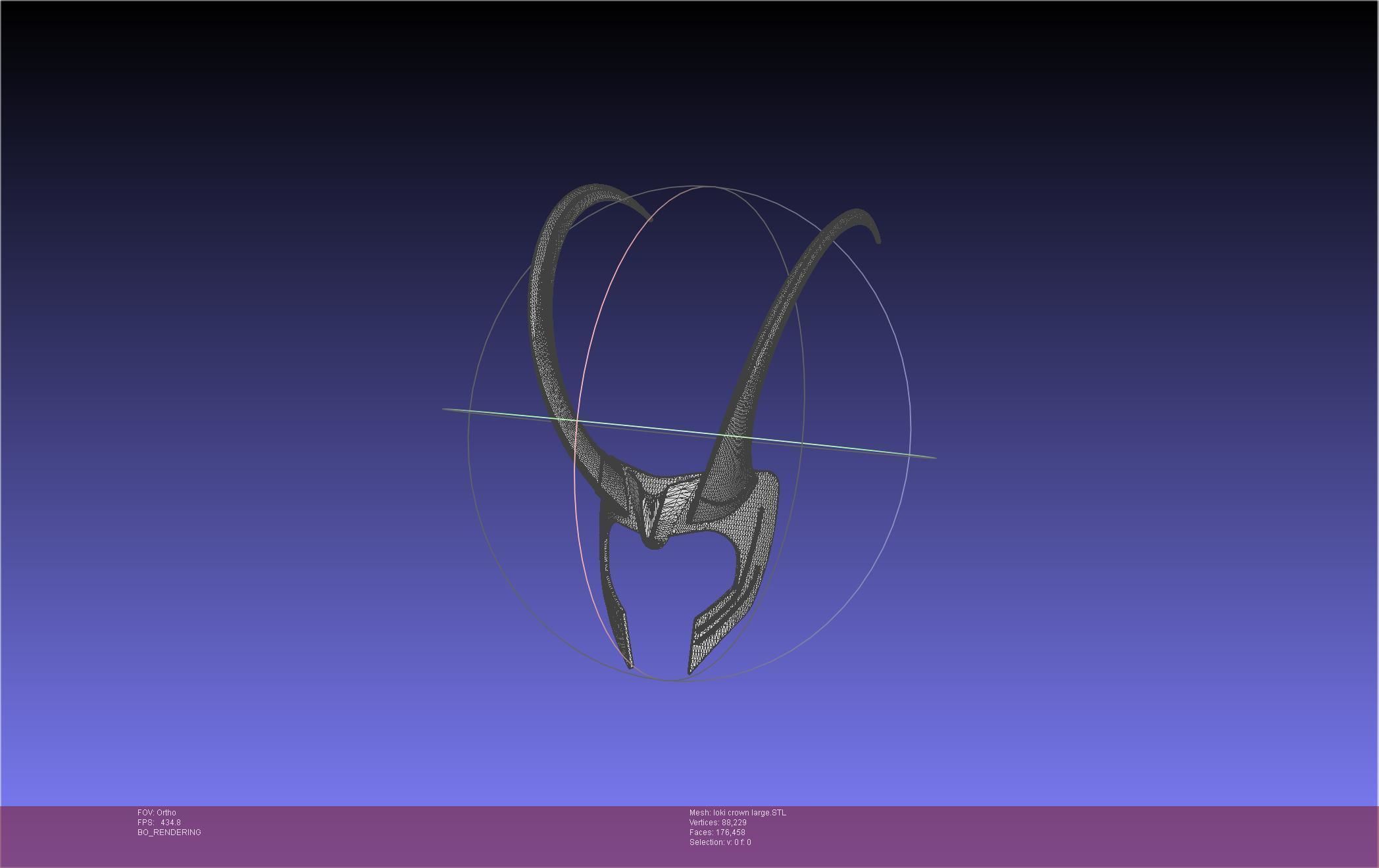Click the 'Mesh: loki crown large.STL' label
Image resolution: width=1379 pixels, height=868 pixels.
(x=738, y=813)
